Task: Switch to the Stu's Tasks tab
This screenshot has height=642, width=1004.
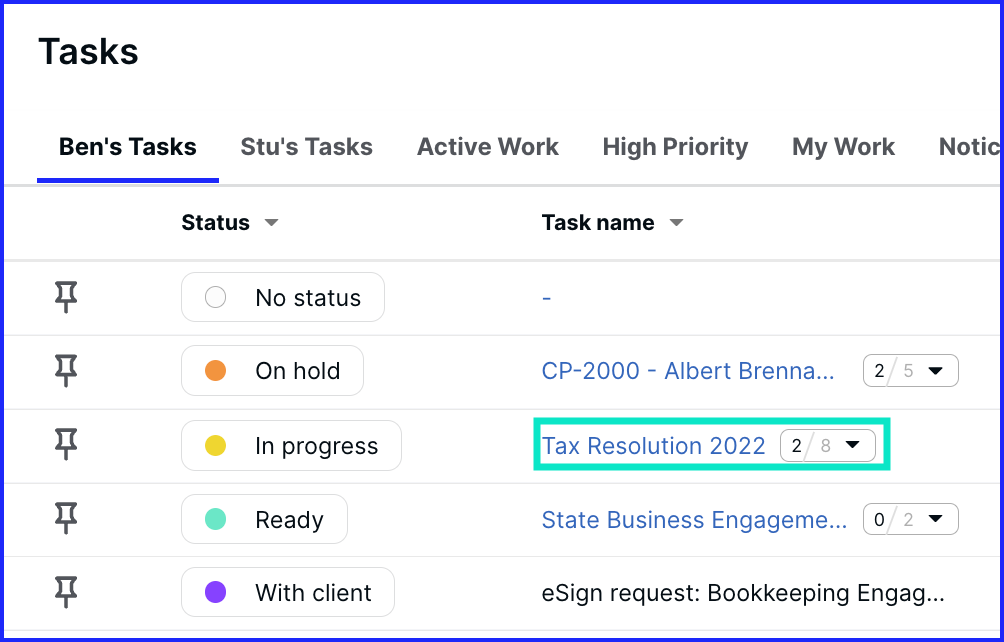Action: pyautogui.click(x=306, y=147)
